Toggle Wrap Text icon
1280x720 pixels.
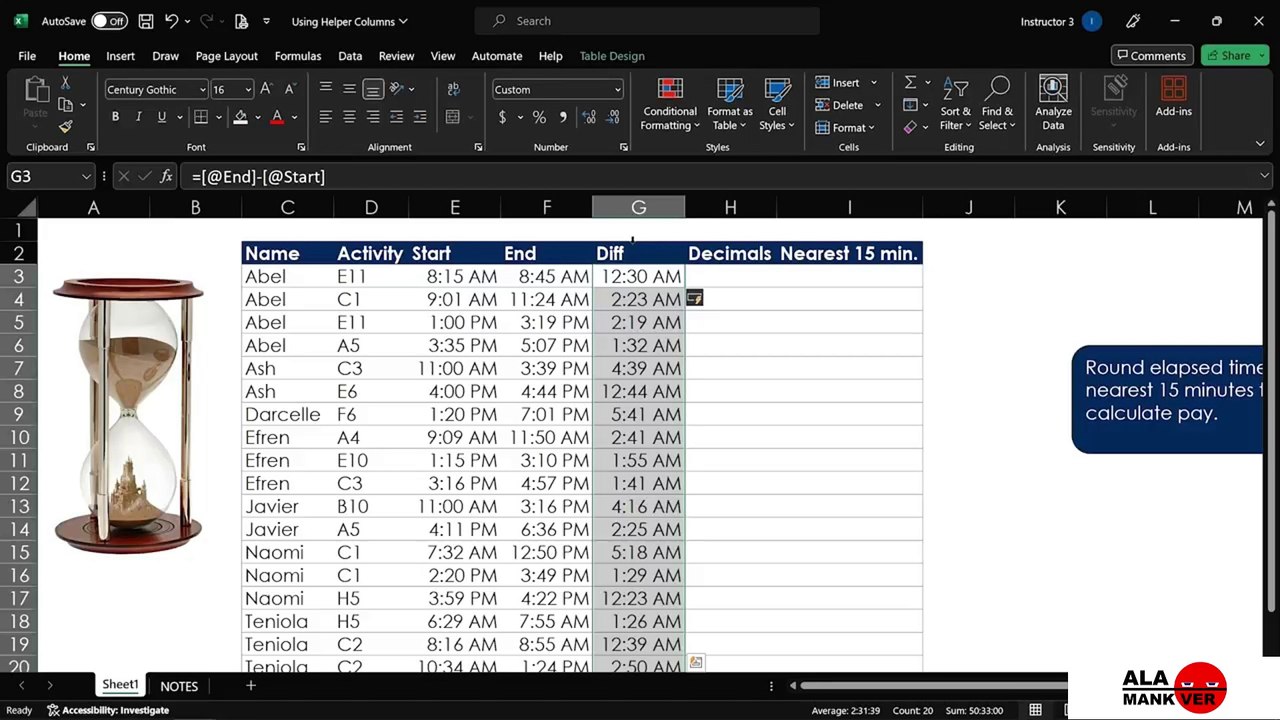[453, 89]
